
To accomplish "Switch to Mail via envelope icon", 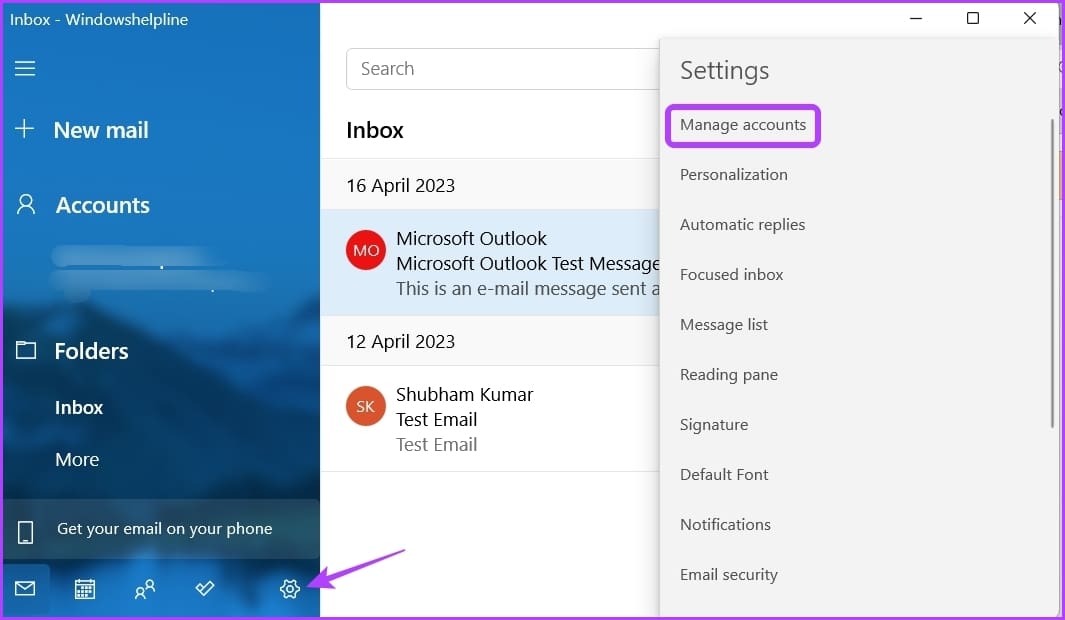I will click(25, 588).
